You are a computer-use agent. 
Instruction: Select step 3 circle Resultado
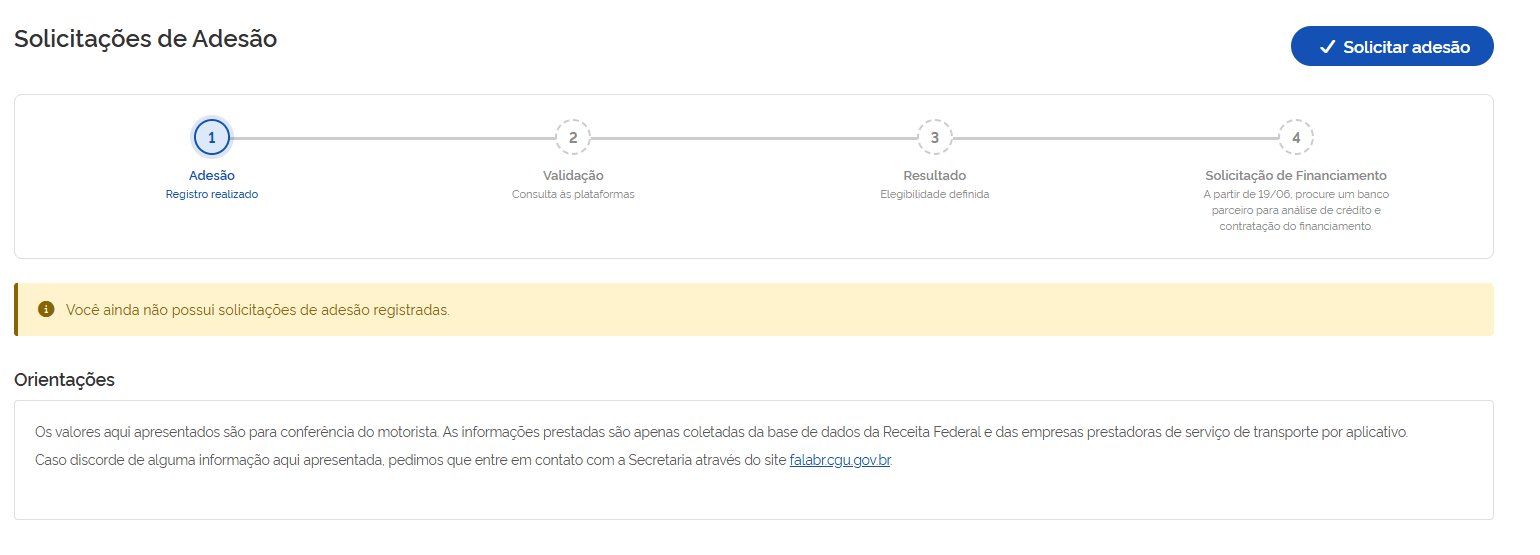tap(935, 138)
